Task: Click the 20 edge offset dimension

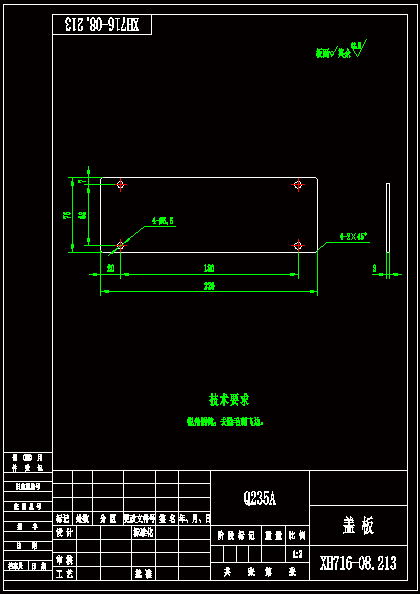Action: click(110, 269)
